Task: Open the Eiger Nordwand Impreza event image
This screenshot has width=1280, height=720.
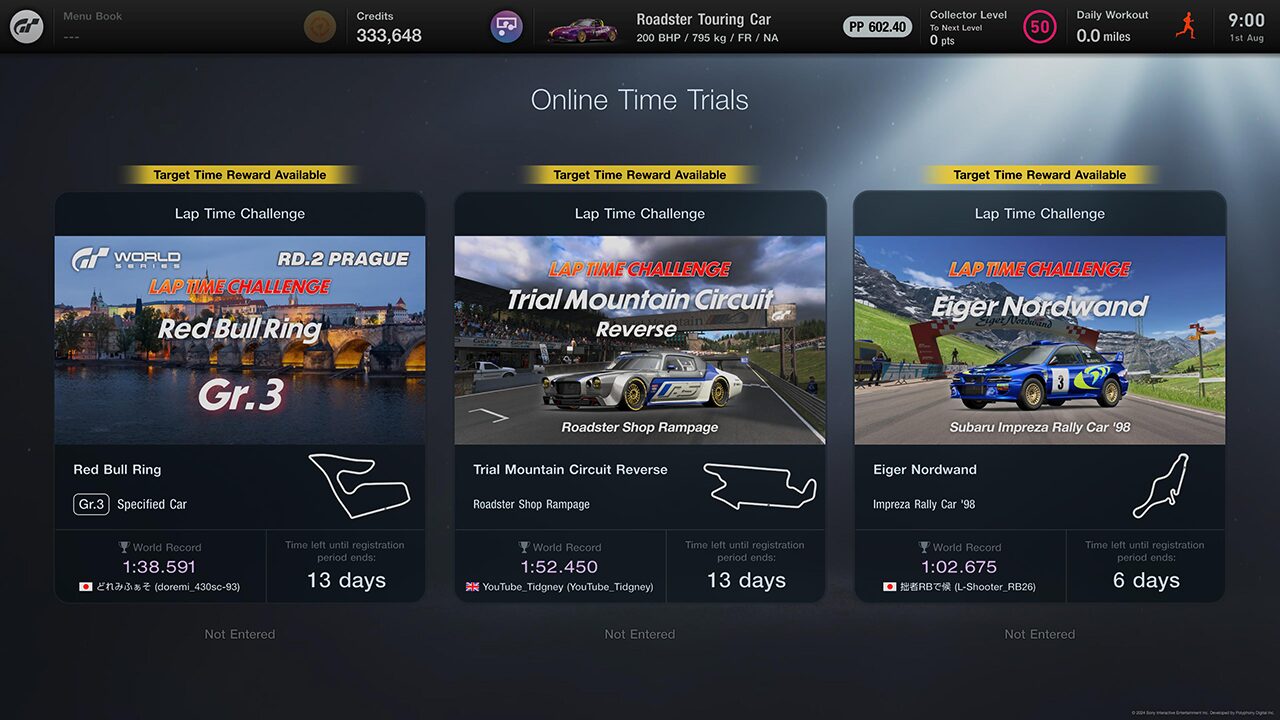Action: point(1040,340)
